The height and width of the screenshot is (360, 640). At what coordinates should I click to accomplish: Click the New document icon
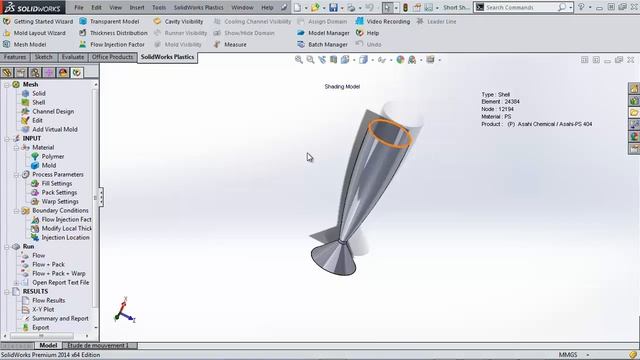[x=298, y=7]
